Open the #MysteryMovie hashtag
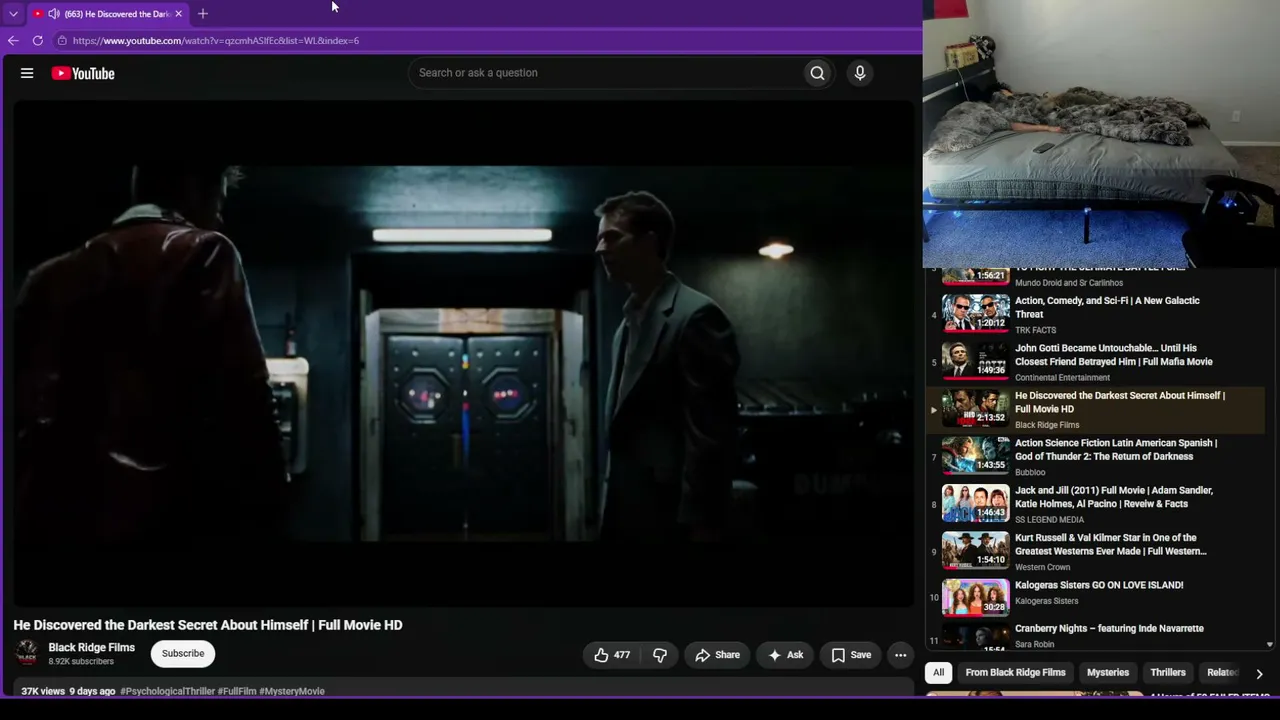This screenshot has width=1280, height=720. click(292, 691)
